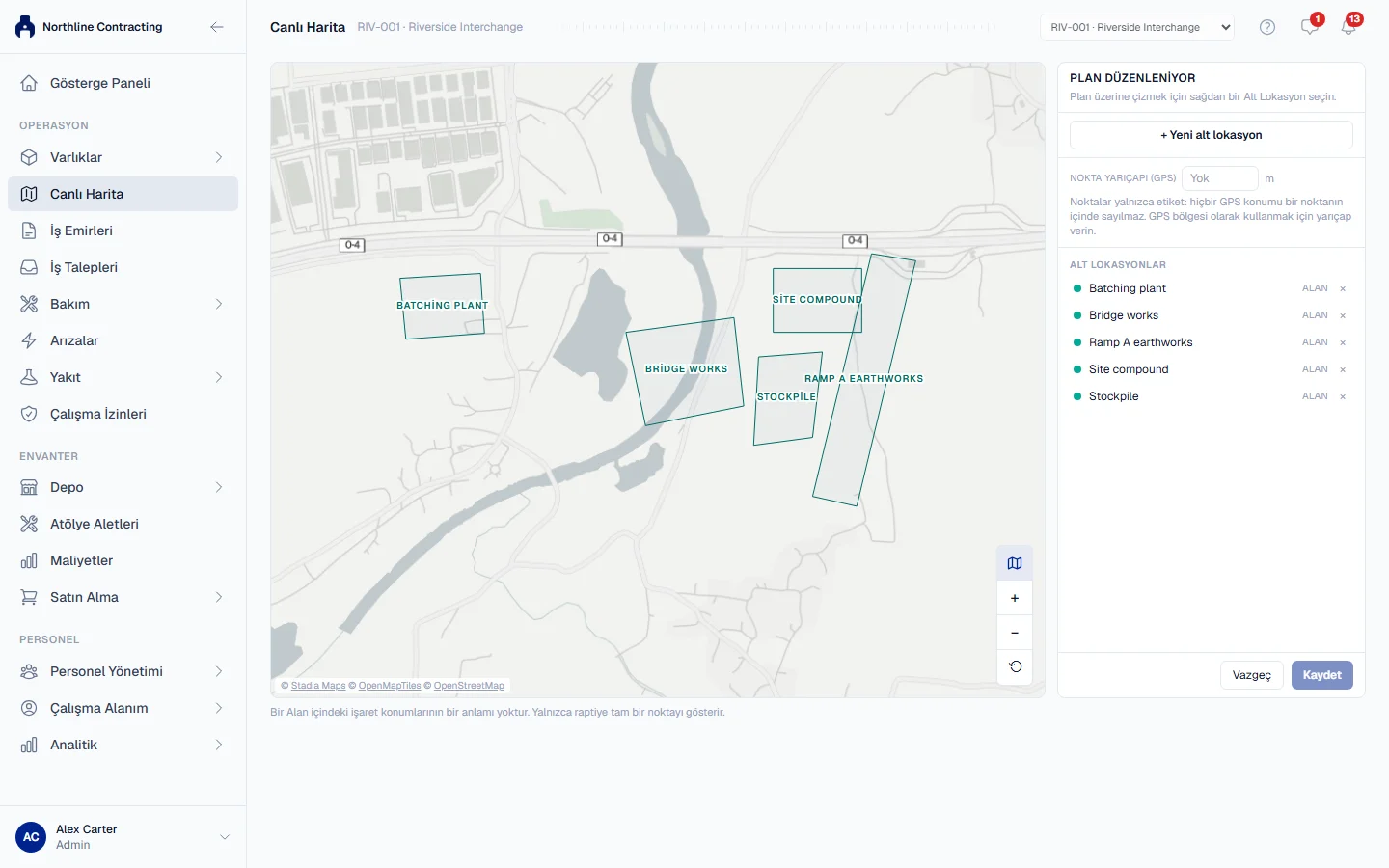This screenshot has height=868, width=1389.
Task: Expand the Varlıklar menu
Action: point(219,157)
